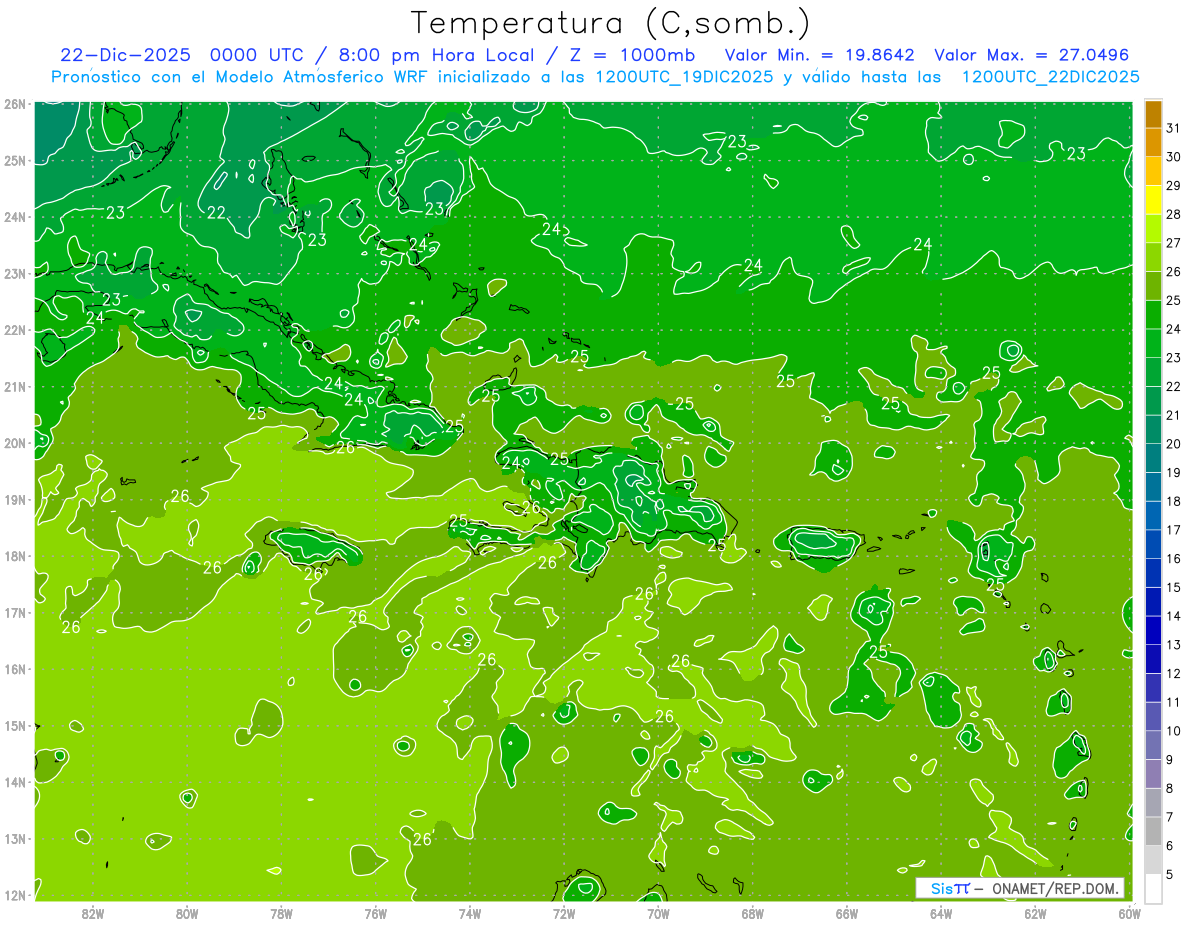This screenshot has height=927, width=1200.
Task: Click the '24N' latitude label
Action: (x=14, y=217)
